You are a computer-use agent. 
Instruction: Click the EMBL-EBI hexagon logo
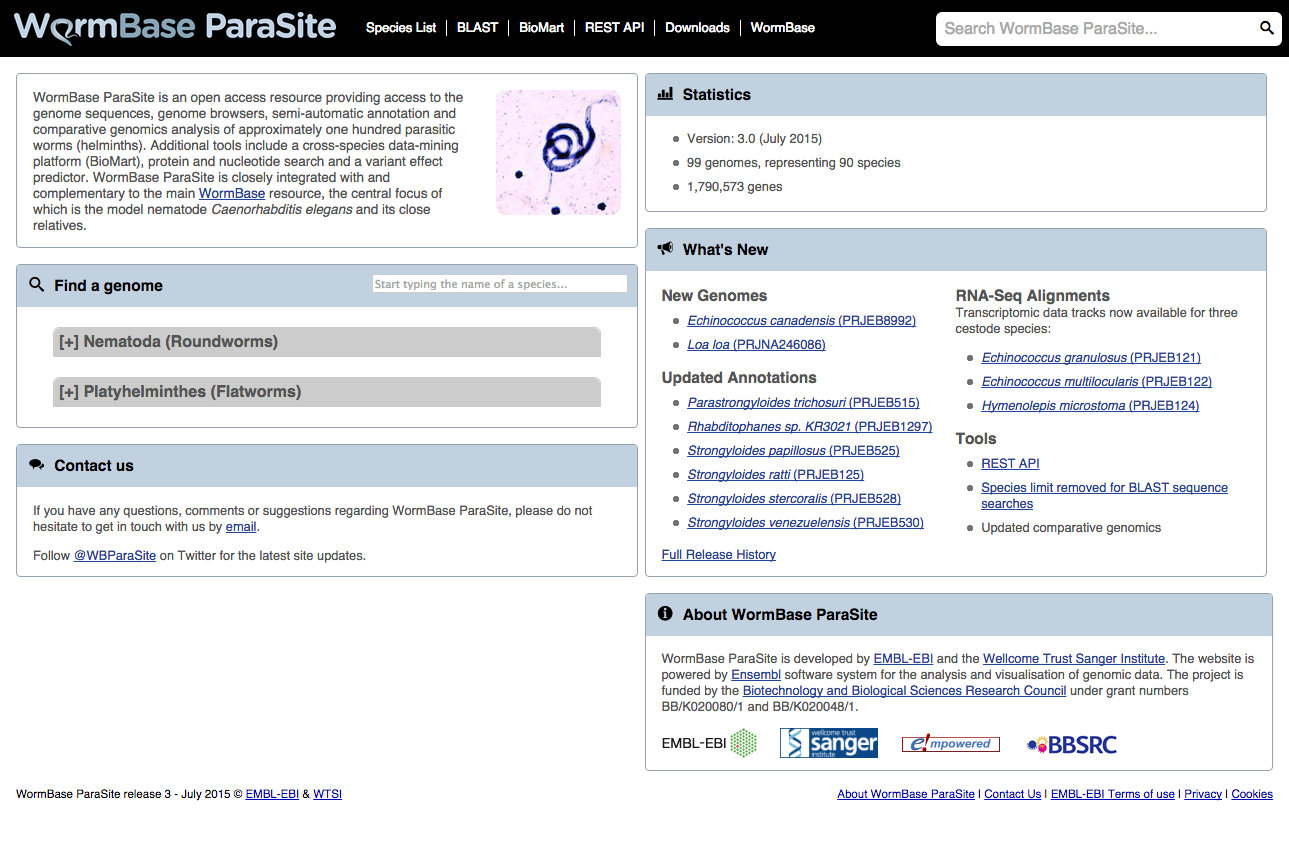709,743
